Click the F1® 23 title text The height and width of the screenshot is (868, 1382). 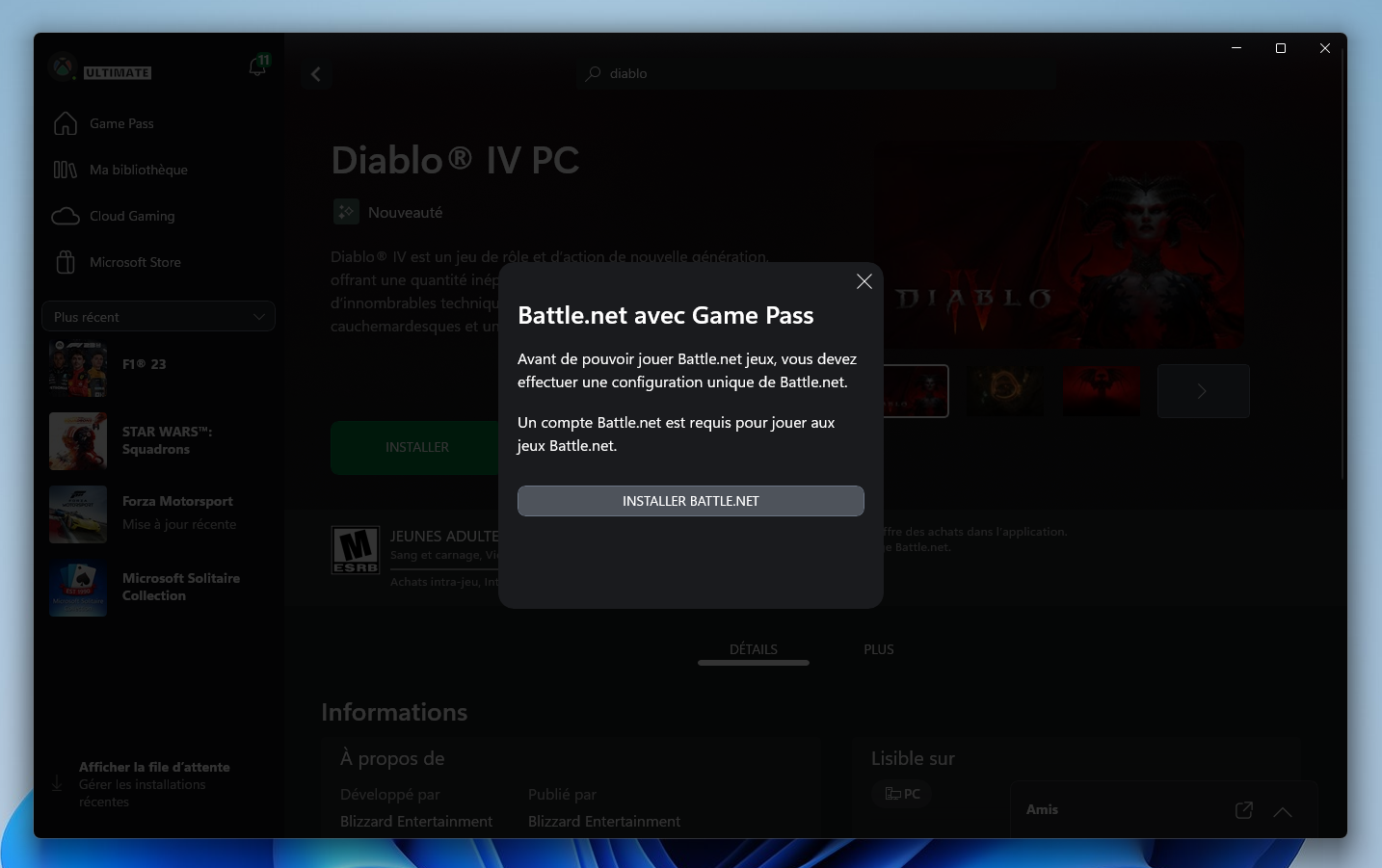coord(145,364)
